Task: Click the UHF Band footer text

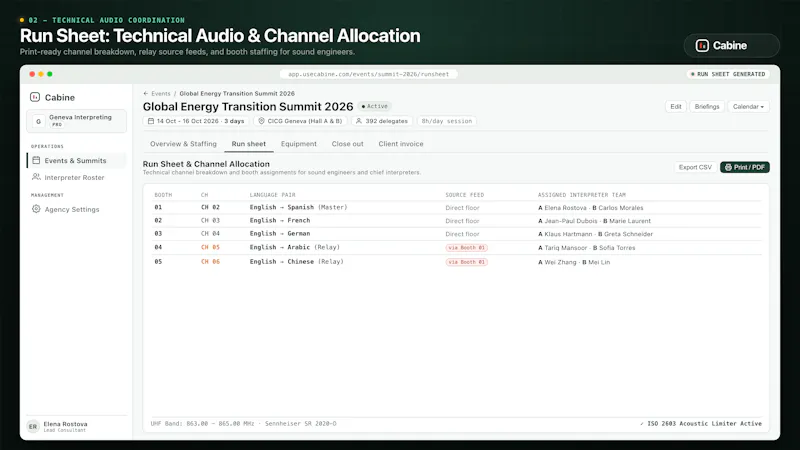Action: (x=243, y=423)
